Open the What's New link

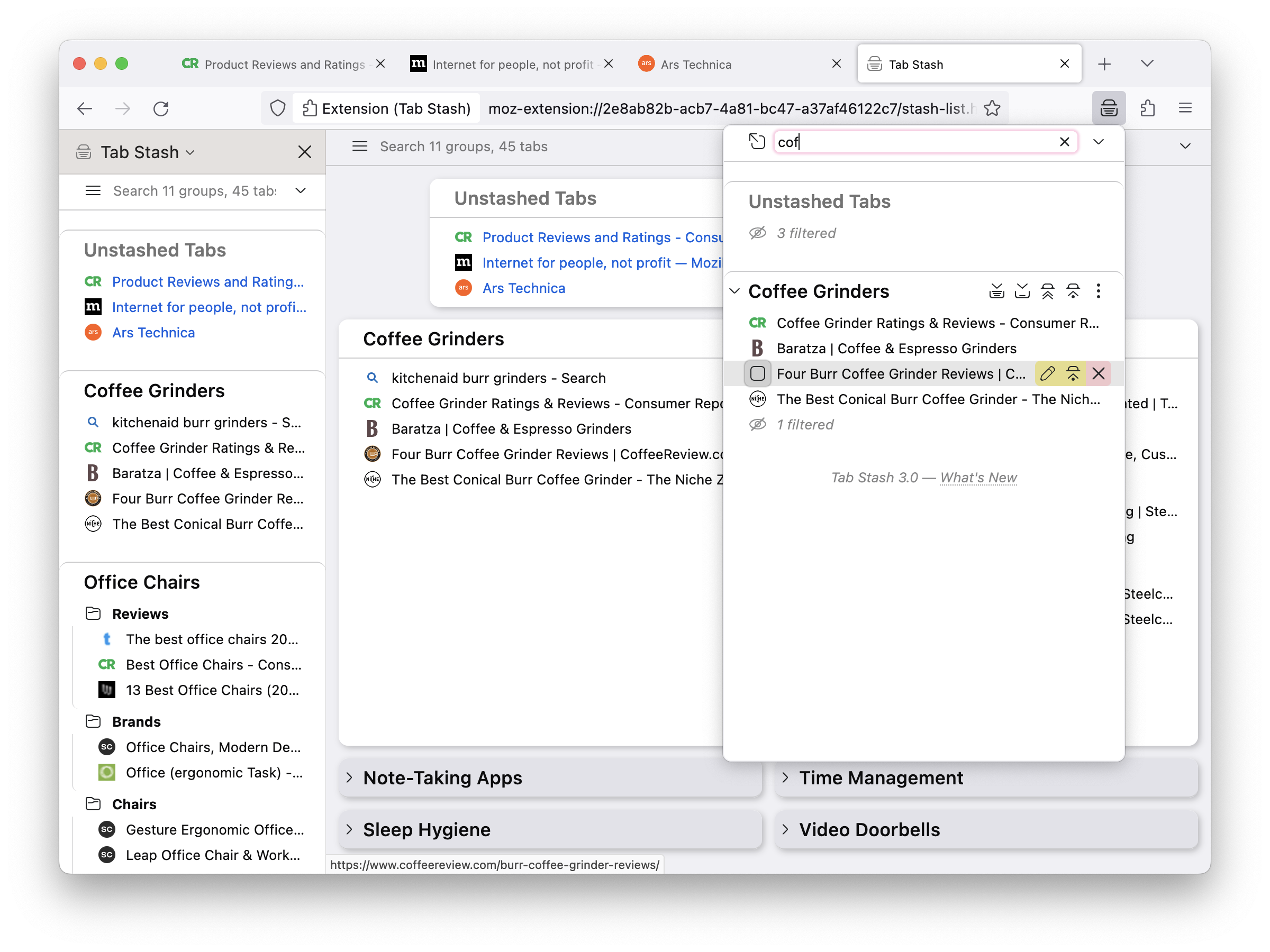click(978, 478)
